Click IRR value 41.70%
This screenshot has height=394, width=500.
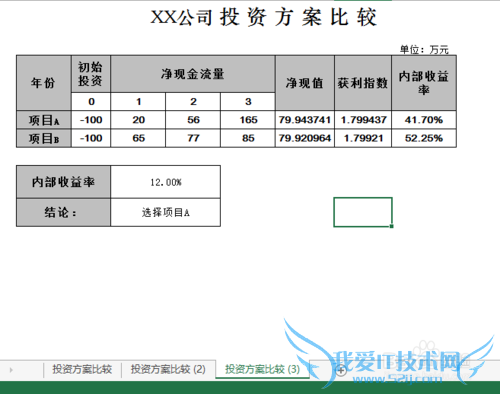pos(424,120)
